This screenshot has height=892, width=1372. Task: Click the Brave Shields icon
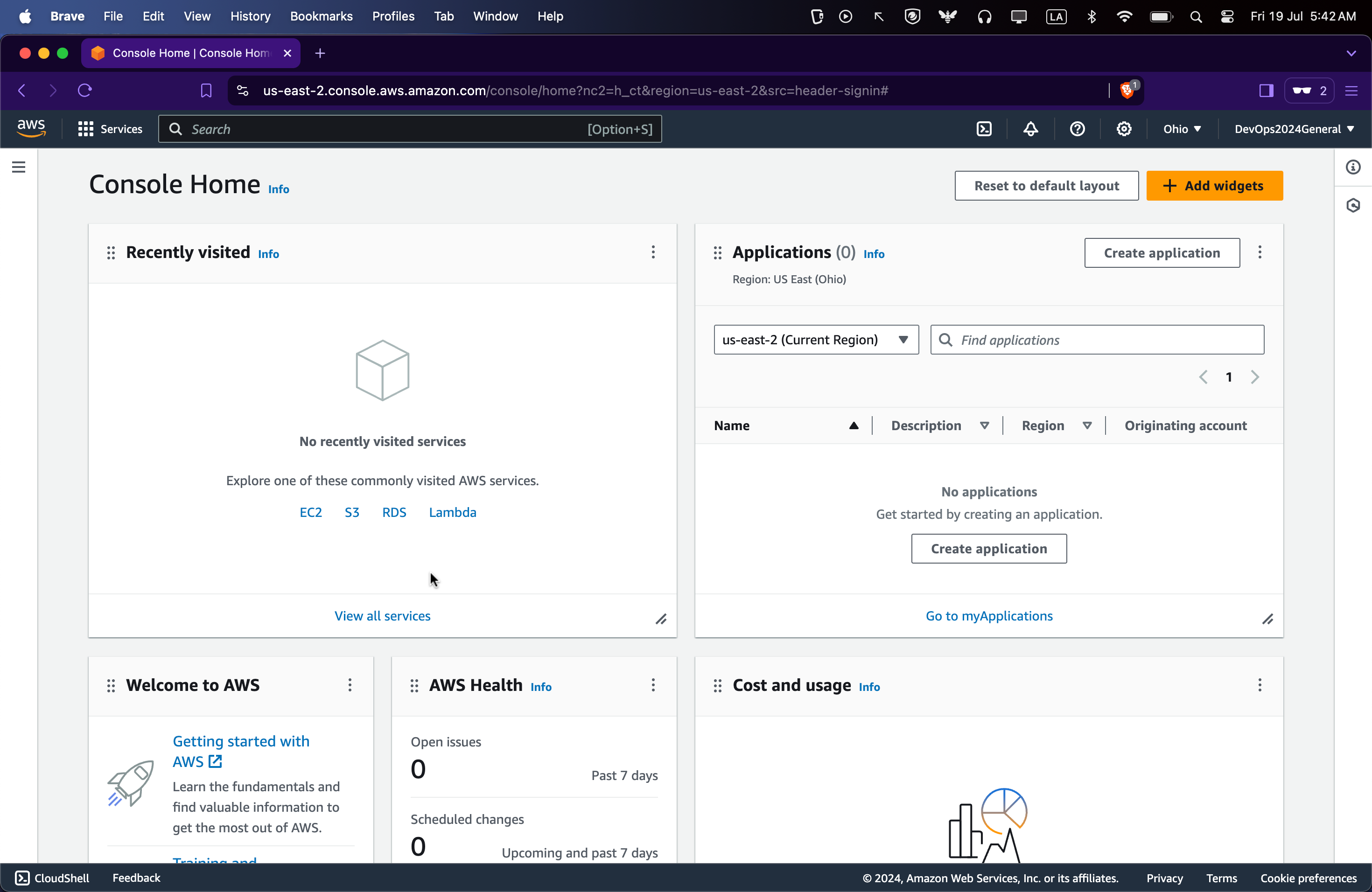click(x=1127, y=91)
